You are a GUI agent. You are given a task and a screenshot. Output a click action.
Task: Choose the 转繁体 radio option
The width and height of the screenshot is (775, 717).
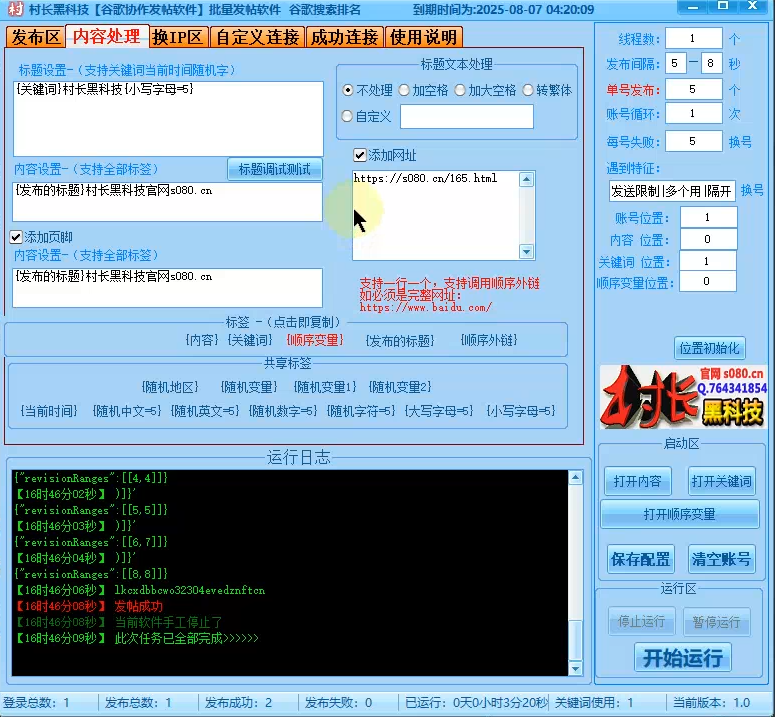click(547, 90)
